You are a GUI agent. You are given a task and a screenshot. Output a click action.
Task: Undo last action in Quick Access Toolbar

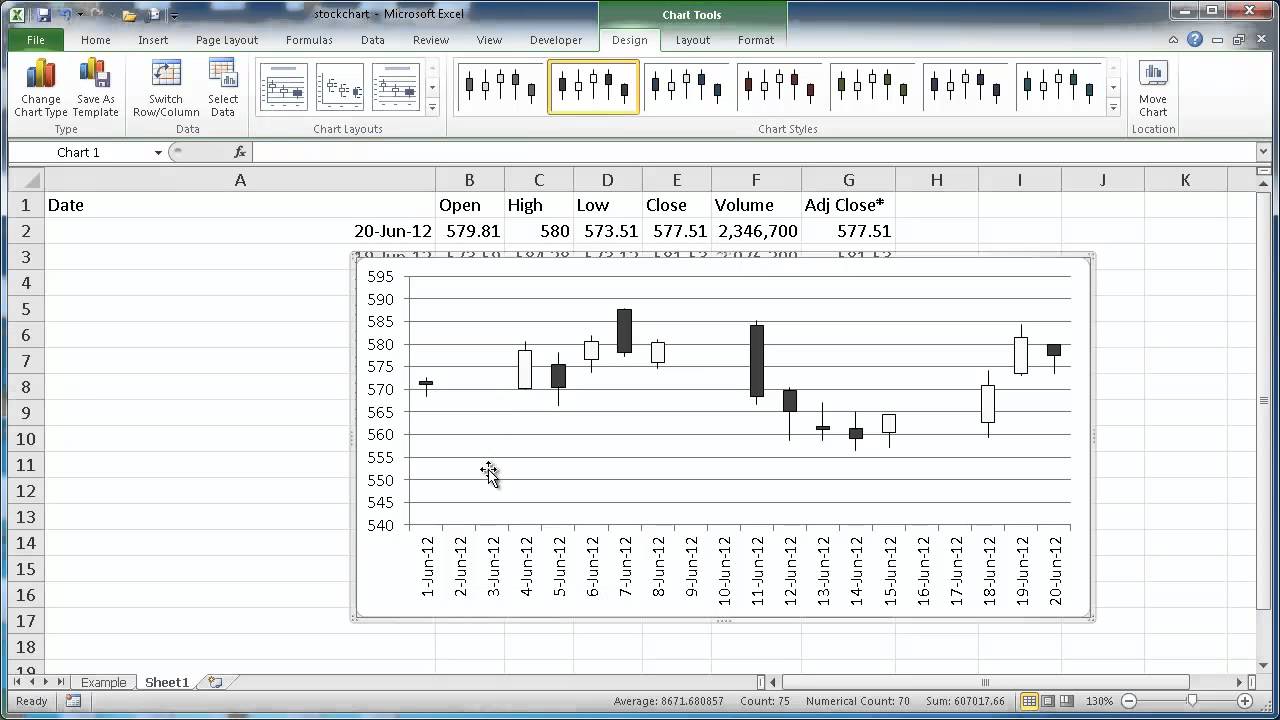coord(65,15)
